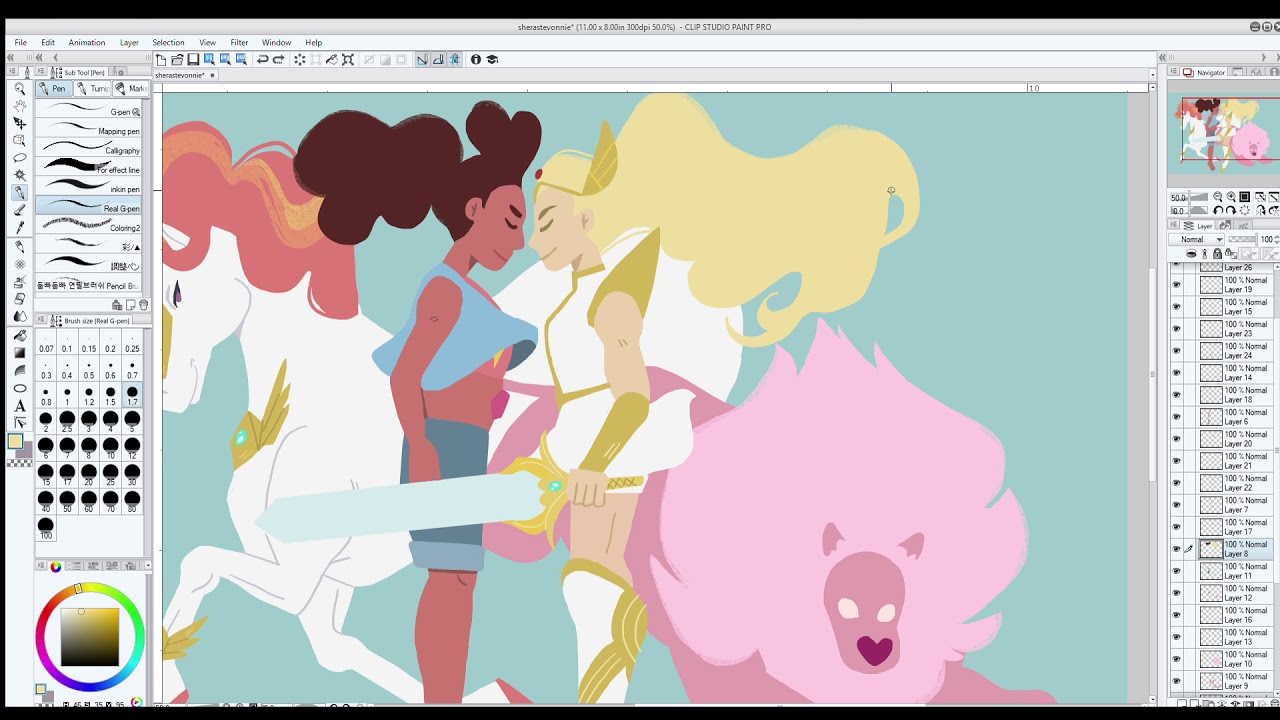1280x720 pixels.
Task: Select the Eyedropper tool
Action: pos(19,227)
